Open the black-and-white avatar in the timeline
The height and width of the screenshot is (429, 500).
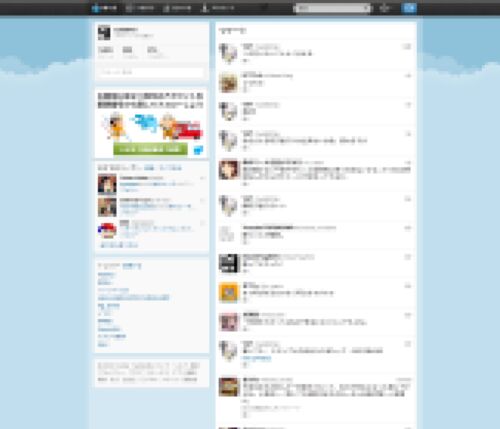pyautogui.click(x=228, y=263)
